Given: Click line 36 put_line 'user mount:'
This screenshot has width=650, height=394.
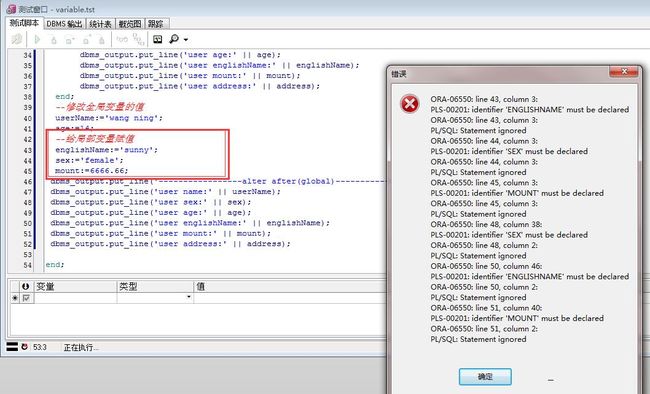Looking at the screenshot, I should pos(190,75).
